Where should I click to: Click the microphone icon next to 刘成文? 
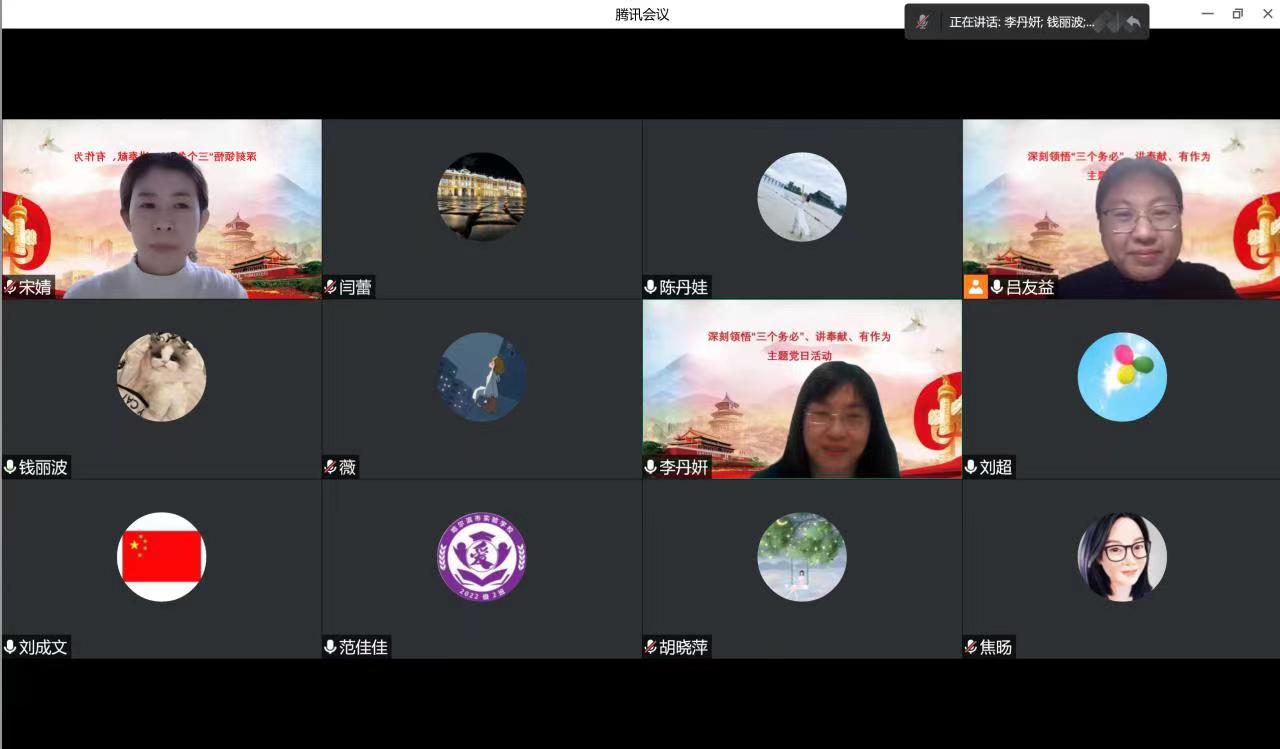[x=11, y=647]
